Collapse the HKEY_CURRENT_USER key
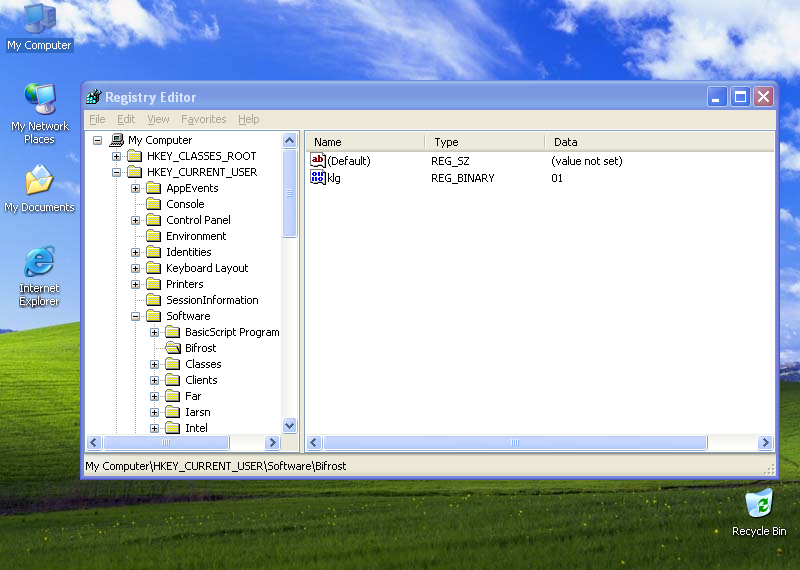This screenshot has width=800, height=570. pyautogui.click(x=116, y=172)
